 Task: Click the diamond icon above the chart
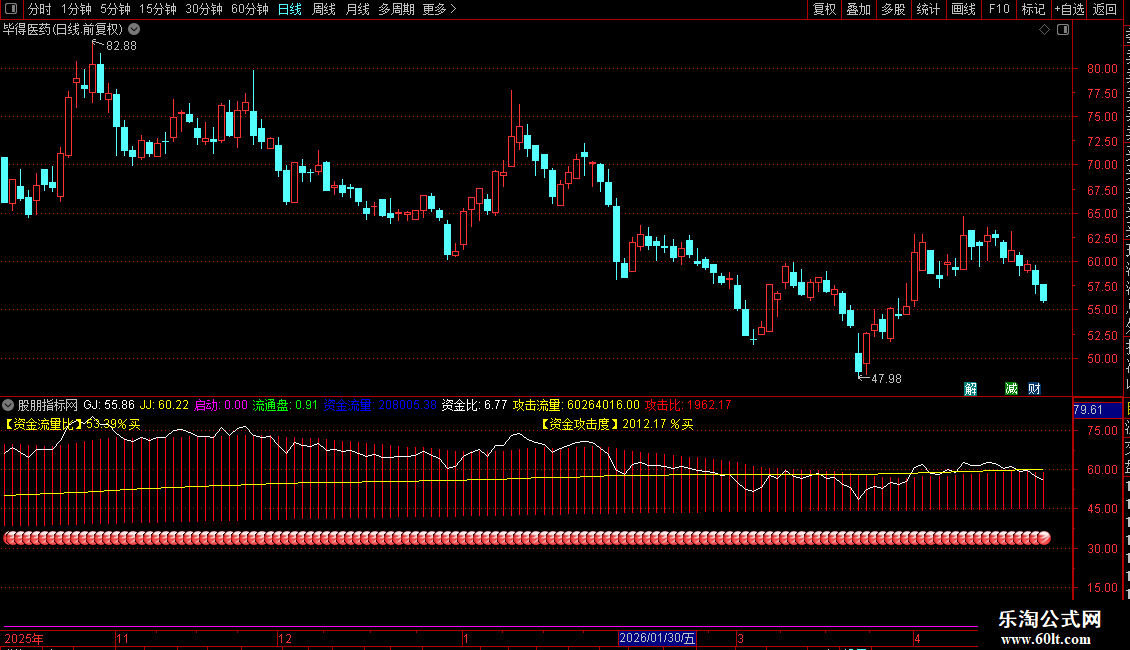(1044, 30)
